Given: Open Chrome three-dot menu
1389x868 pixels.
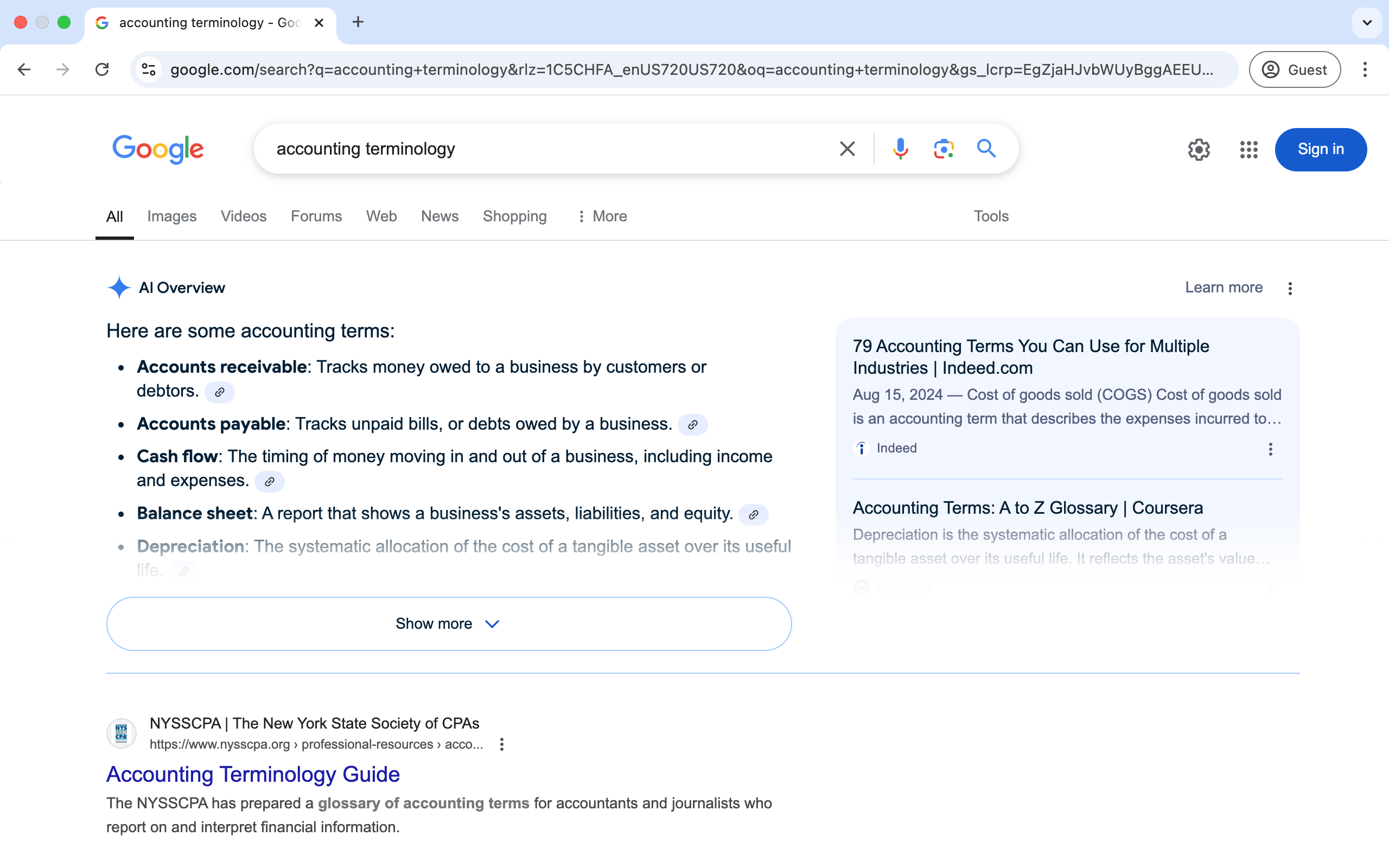Looking at the screenshot, I should point(1365,69).
